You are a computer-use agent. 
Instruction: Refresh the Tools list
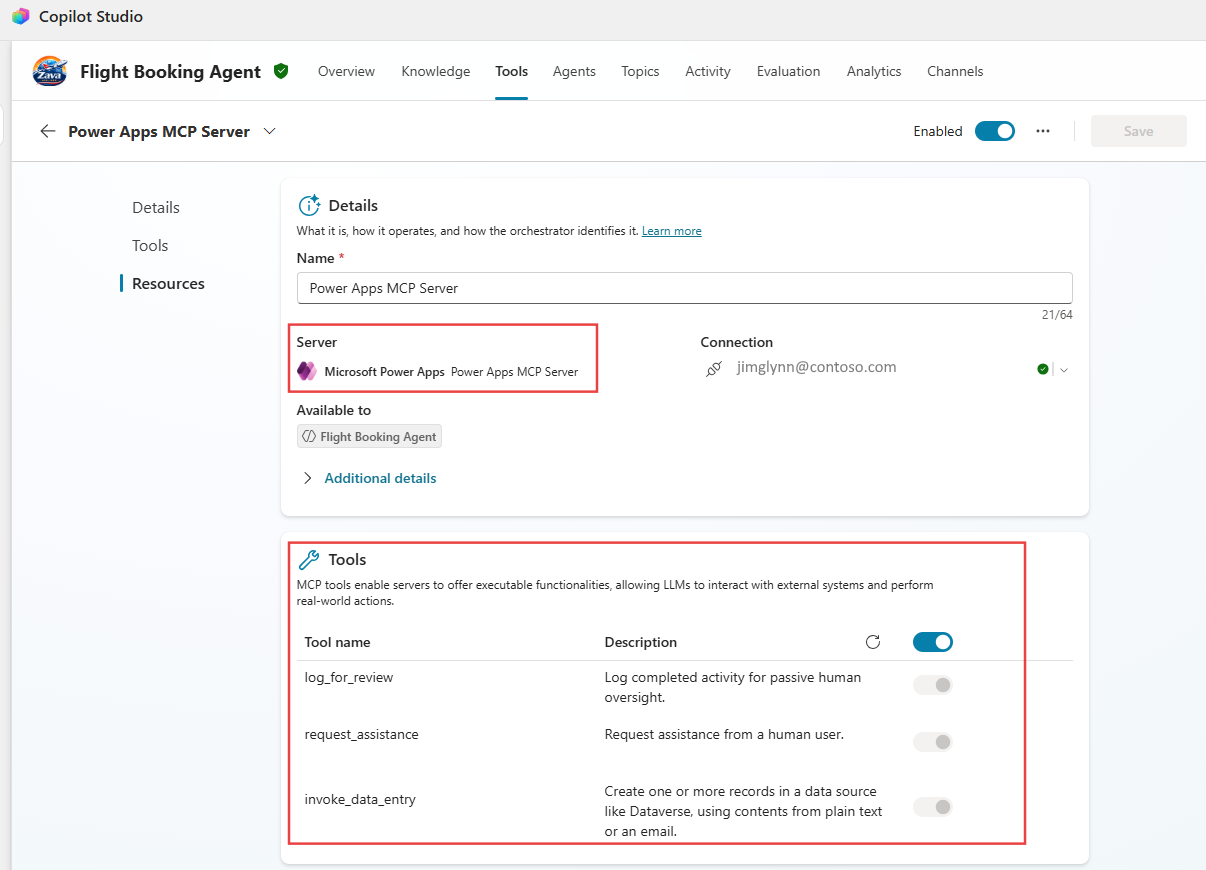tap(872, 642)
